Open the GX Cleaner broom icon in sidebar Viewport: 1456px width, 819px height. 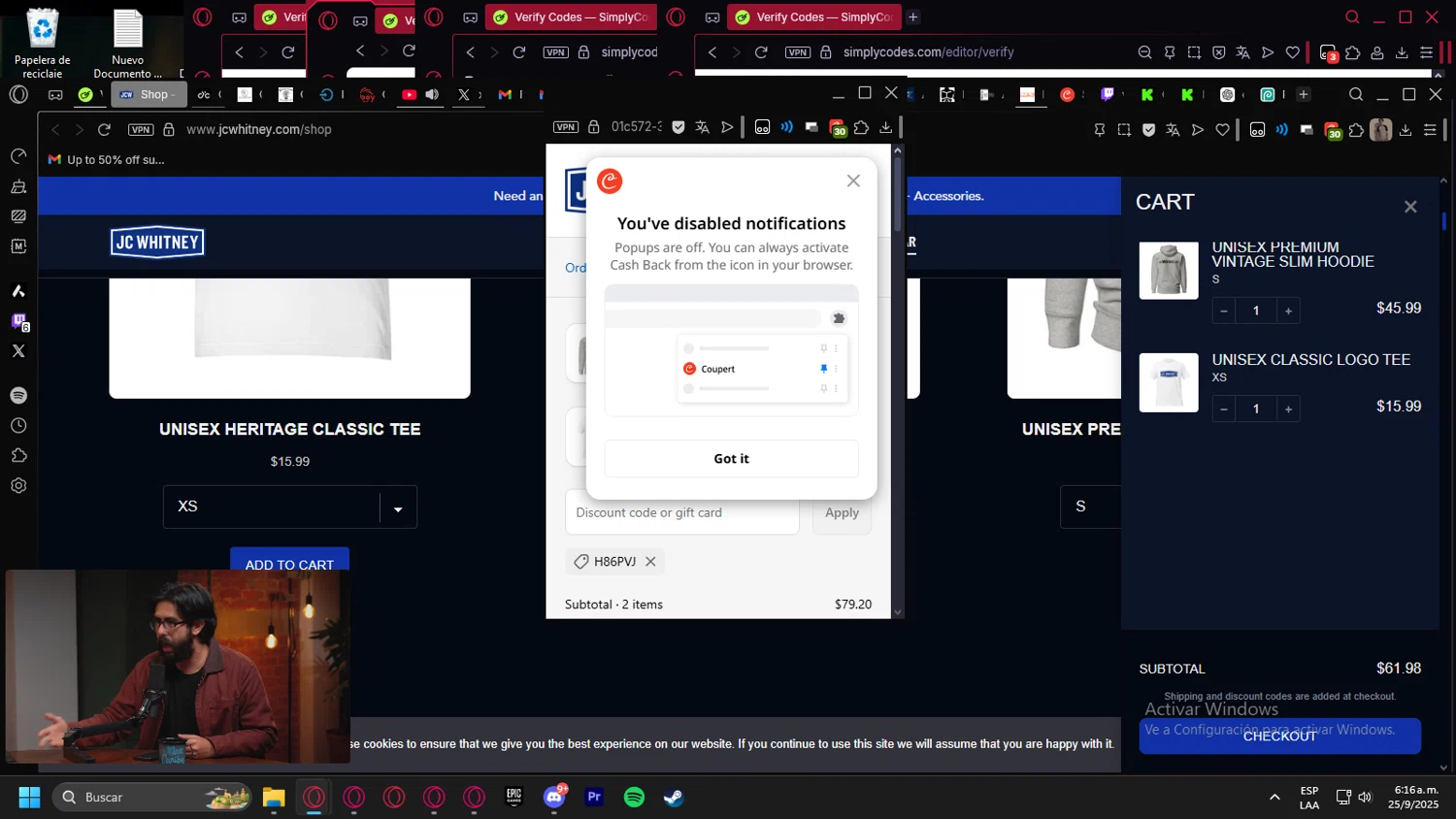[18, 186]
